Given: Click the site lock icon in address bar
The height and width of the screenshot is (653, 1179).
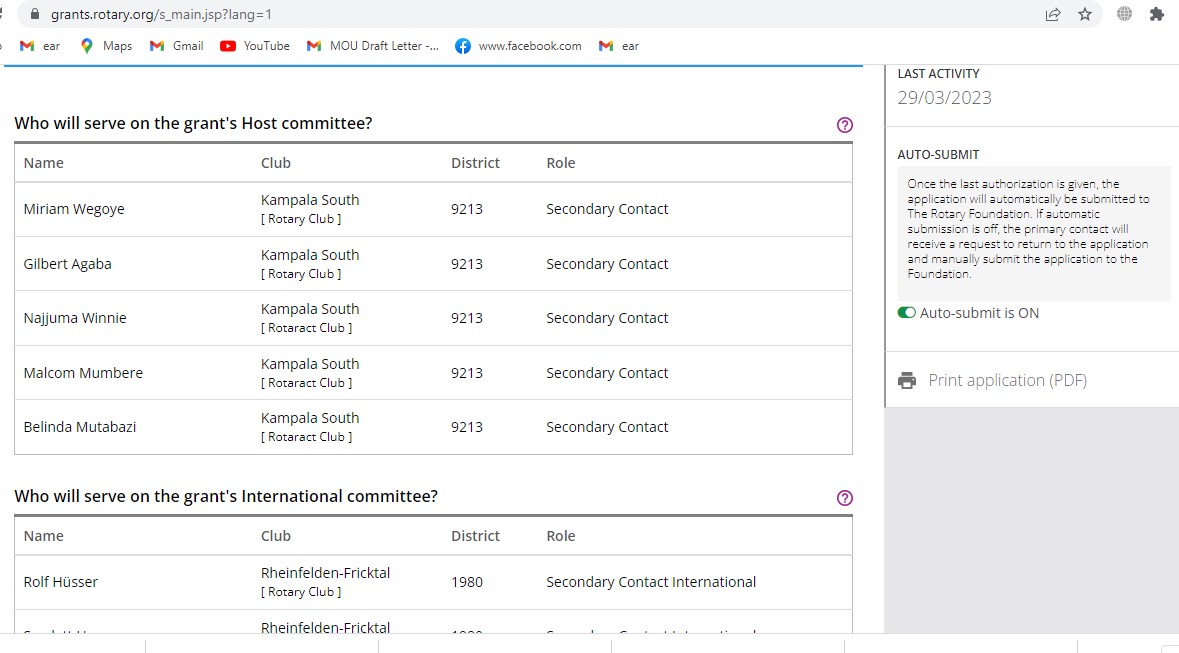Looking at the screenshot, I should (35, 14).
